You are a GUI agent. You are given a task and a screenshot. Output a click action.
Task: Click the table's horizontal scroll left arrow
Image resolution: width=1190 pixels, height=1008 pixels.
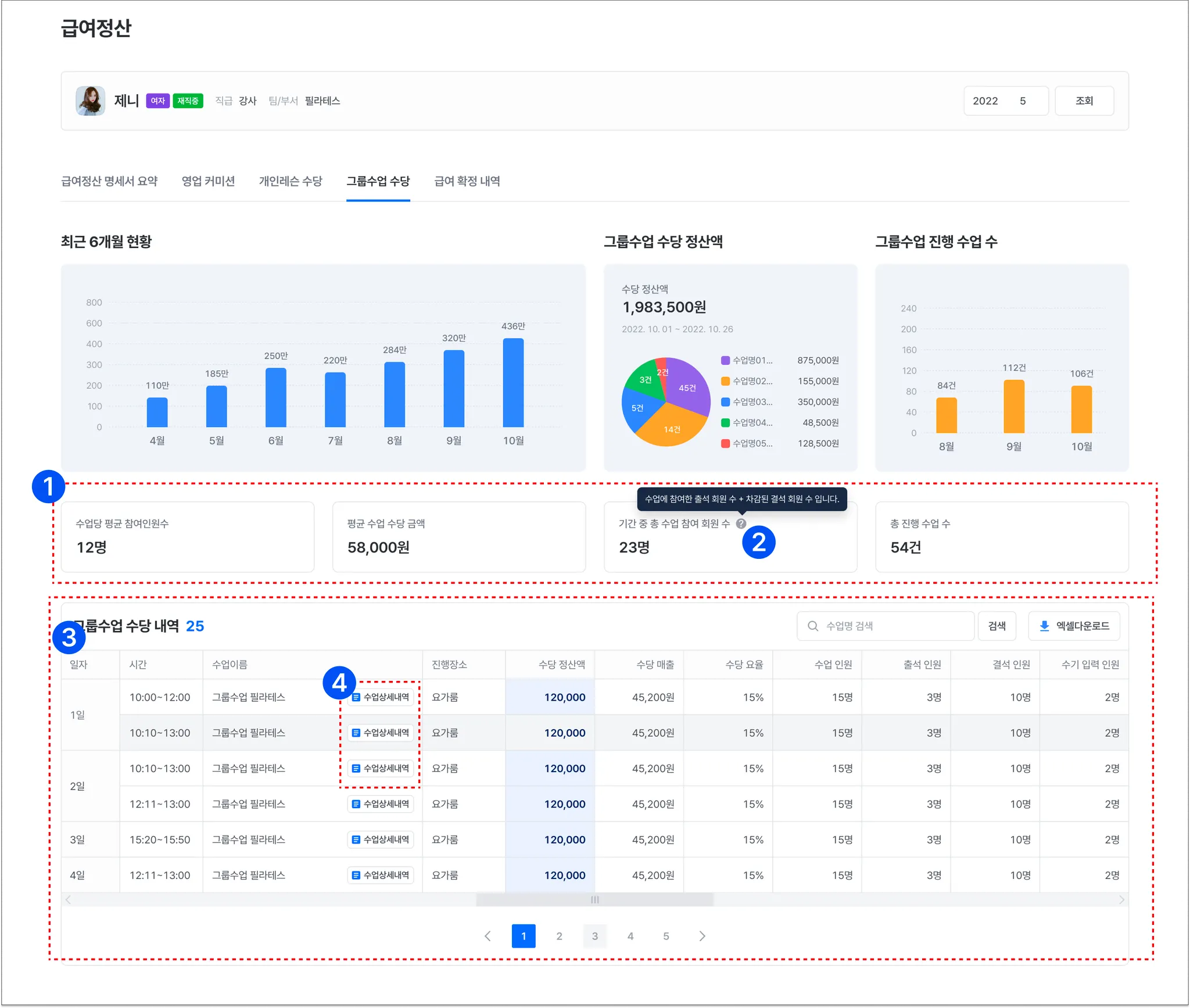(69, 900)
